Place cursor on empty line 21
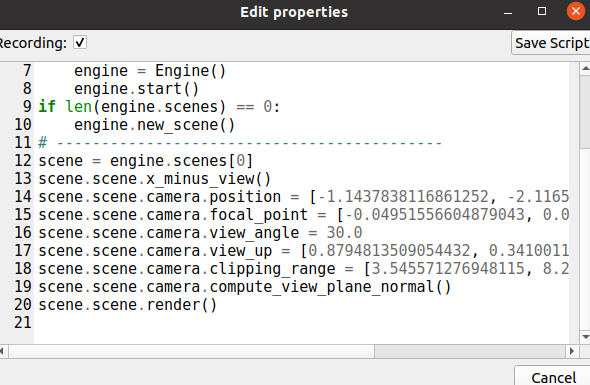 [301, 323]
